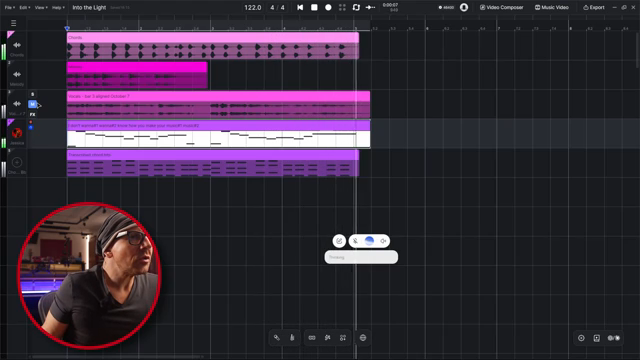The height and width of the screenshot is (360, 640).
Task: Click the 122.0 tempo field
Action: (252, 7)
